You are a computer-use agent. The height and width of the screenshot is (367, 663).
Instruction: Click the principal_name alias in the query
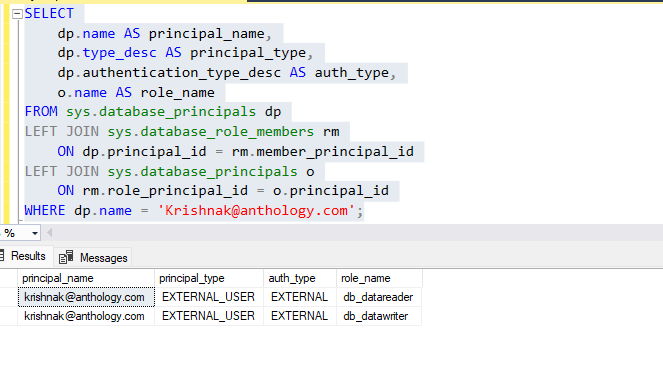[x=206, y=34]
